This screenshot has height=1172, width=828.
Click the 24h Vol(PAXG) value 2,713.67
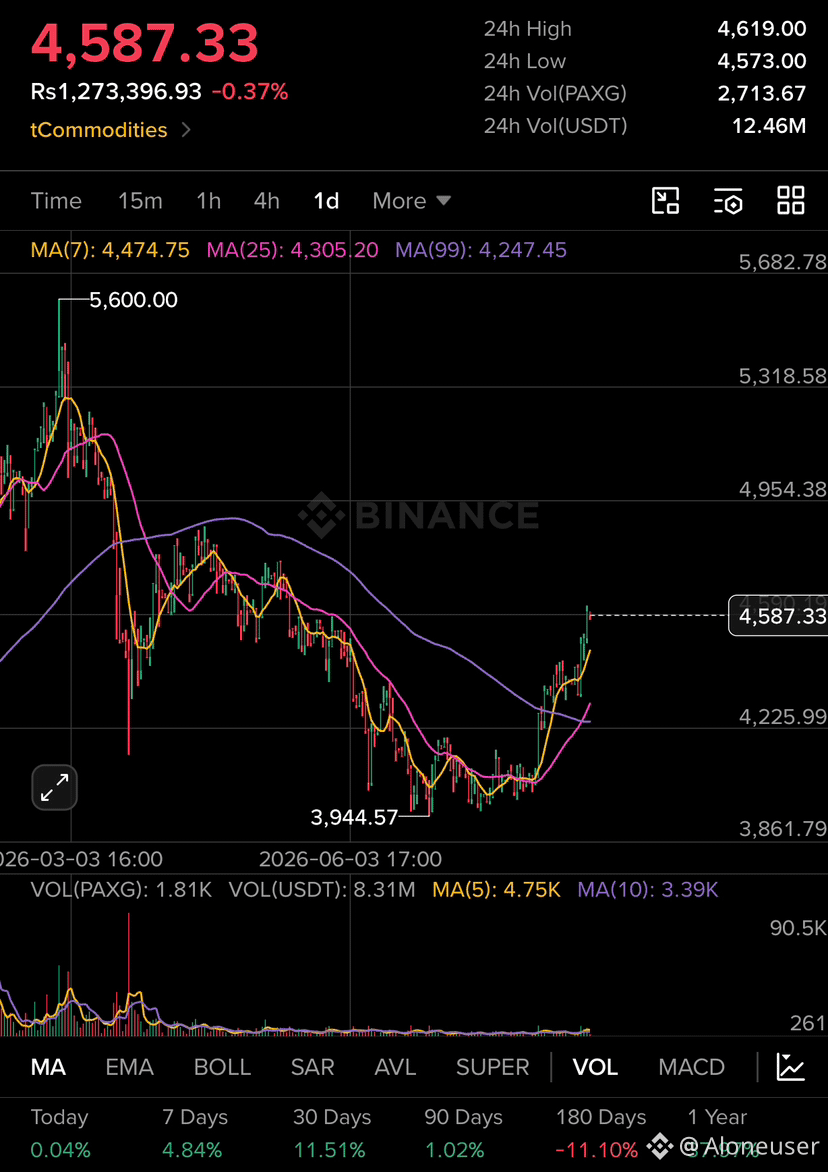(x=761, y=93)
